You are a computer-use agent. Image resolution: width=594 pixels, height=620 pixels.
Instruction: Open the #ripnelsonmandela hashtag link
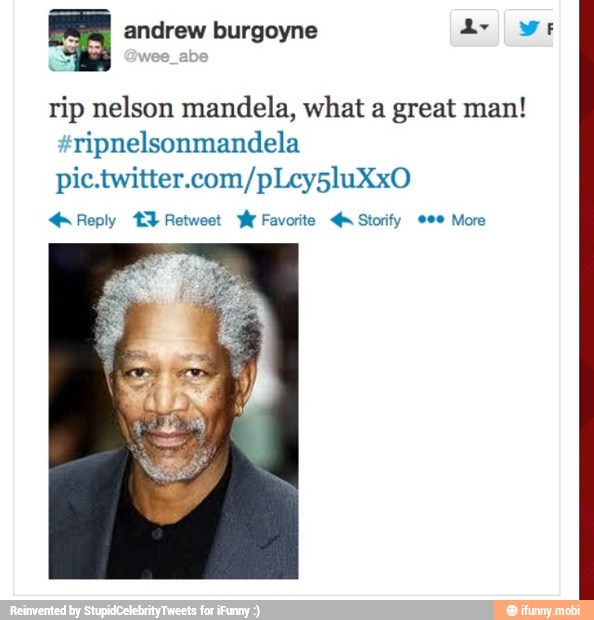178,143
